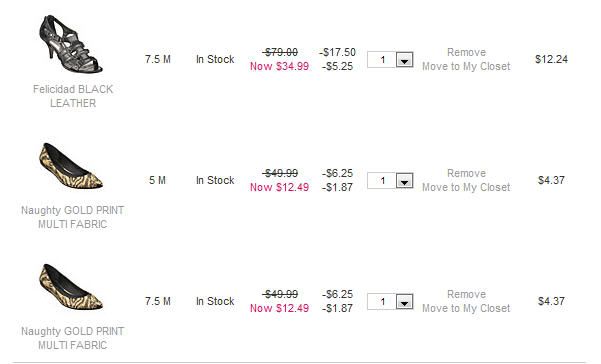Move the Felicidad sandal to My Closet
This screenshot has height=364, width=601.
[466, 66]
